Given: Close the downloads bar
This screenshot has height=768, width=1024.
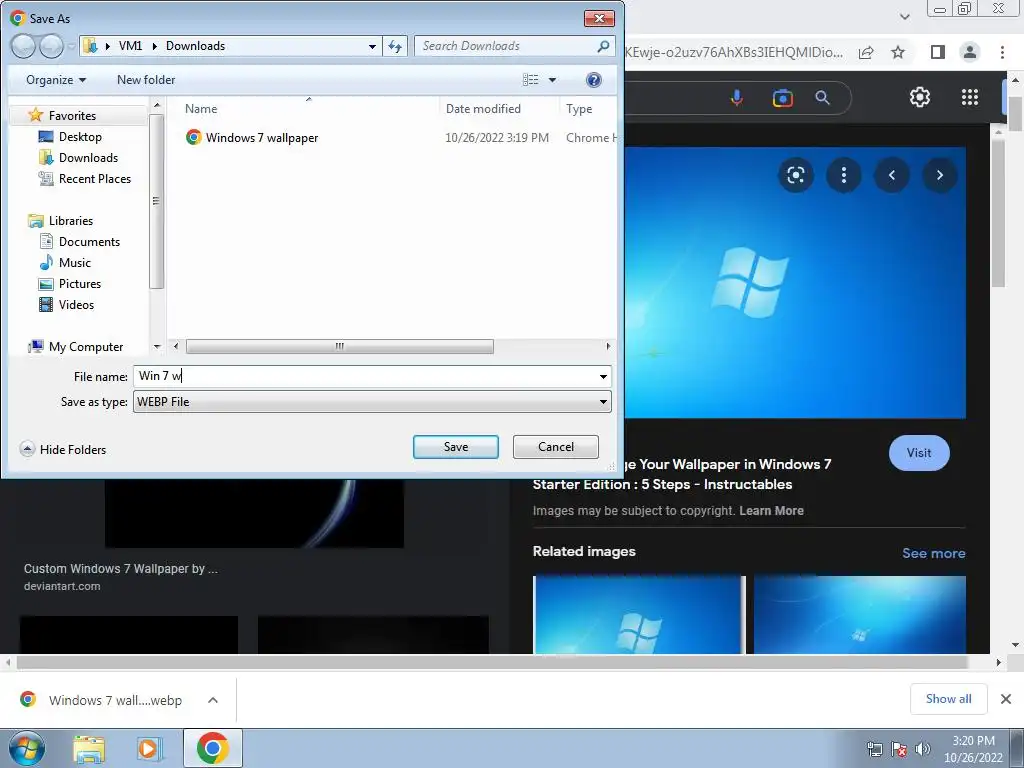Looking at the screenshot, I should pyautogui.click(x=1006, y=699).
